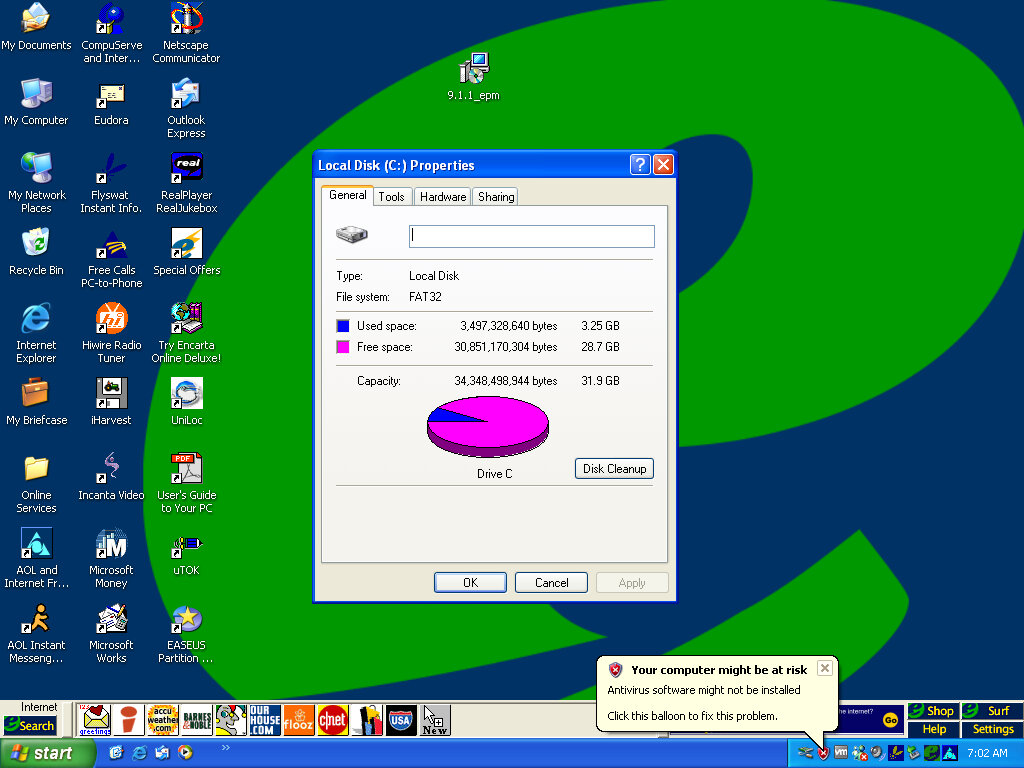The image size is (1024, 768).
Task: Expand the Quick Launch overflow chevron
Action: pos(225,747)
